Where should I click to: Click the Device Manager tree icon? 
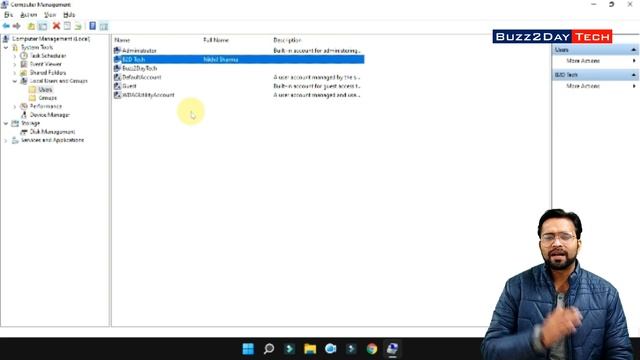(24, 115)
